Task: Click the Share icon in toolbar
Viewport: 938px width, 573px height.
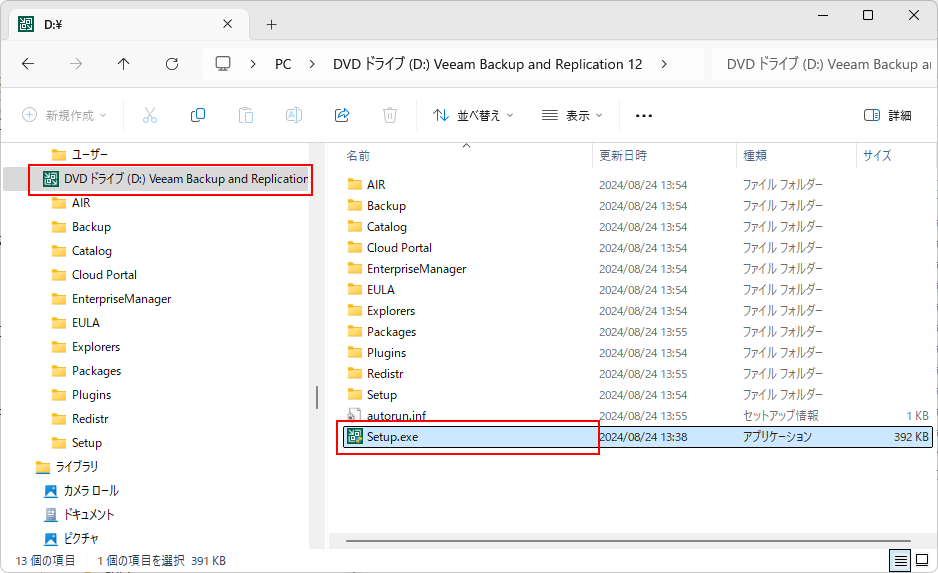Action: click(342, 115)
